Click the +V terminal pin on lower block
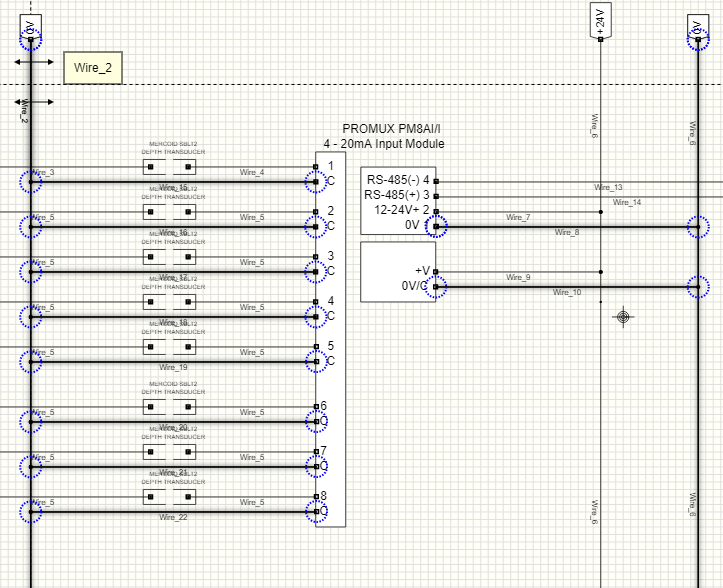The image size is (723, 588). [x=437, y=271]
